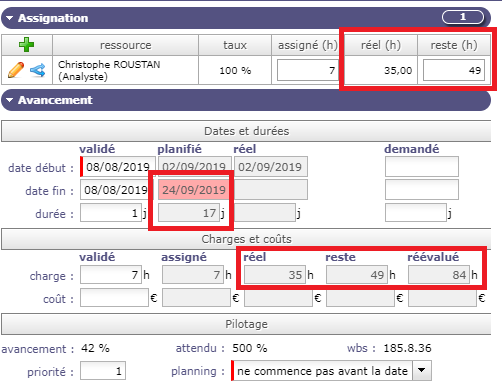Click the demandé date fin field
Image resolution: width=502 pixels, height=387 pixels.
[x=422, y=190]
